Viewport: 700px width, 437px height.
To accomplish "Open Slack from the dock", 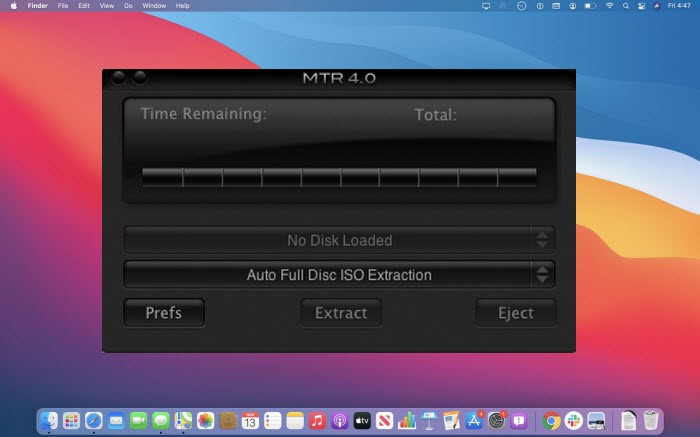I will pyautogui.click(x=574, y=420).
